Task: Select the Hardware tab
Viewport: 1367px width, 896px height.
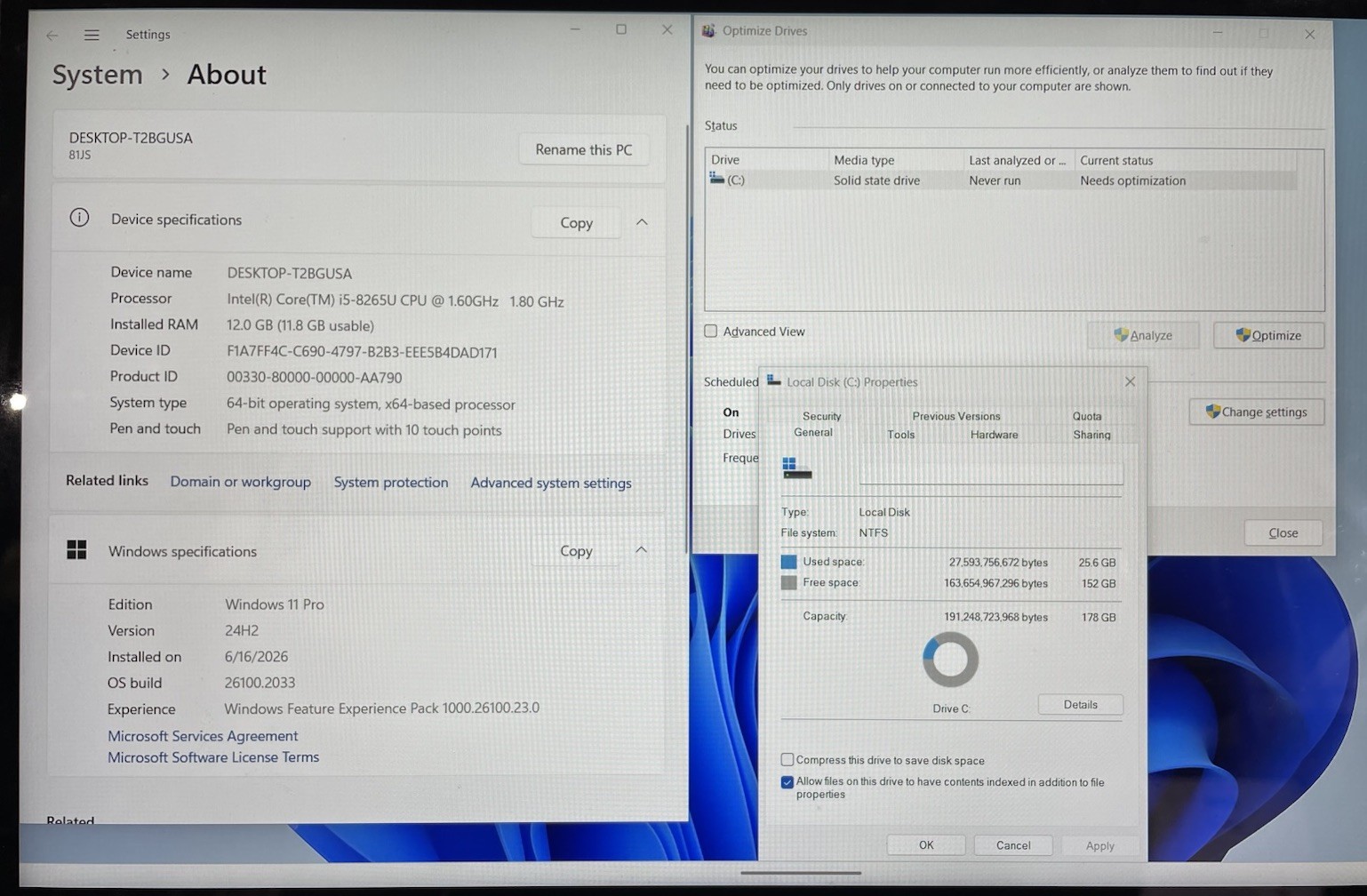Action: click(x=995, y=435)
